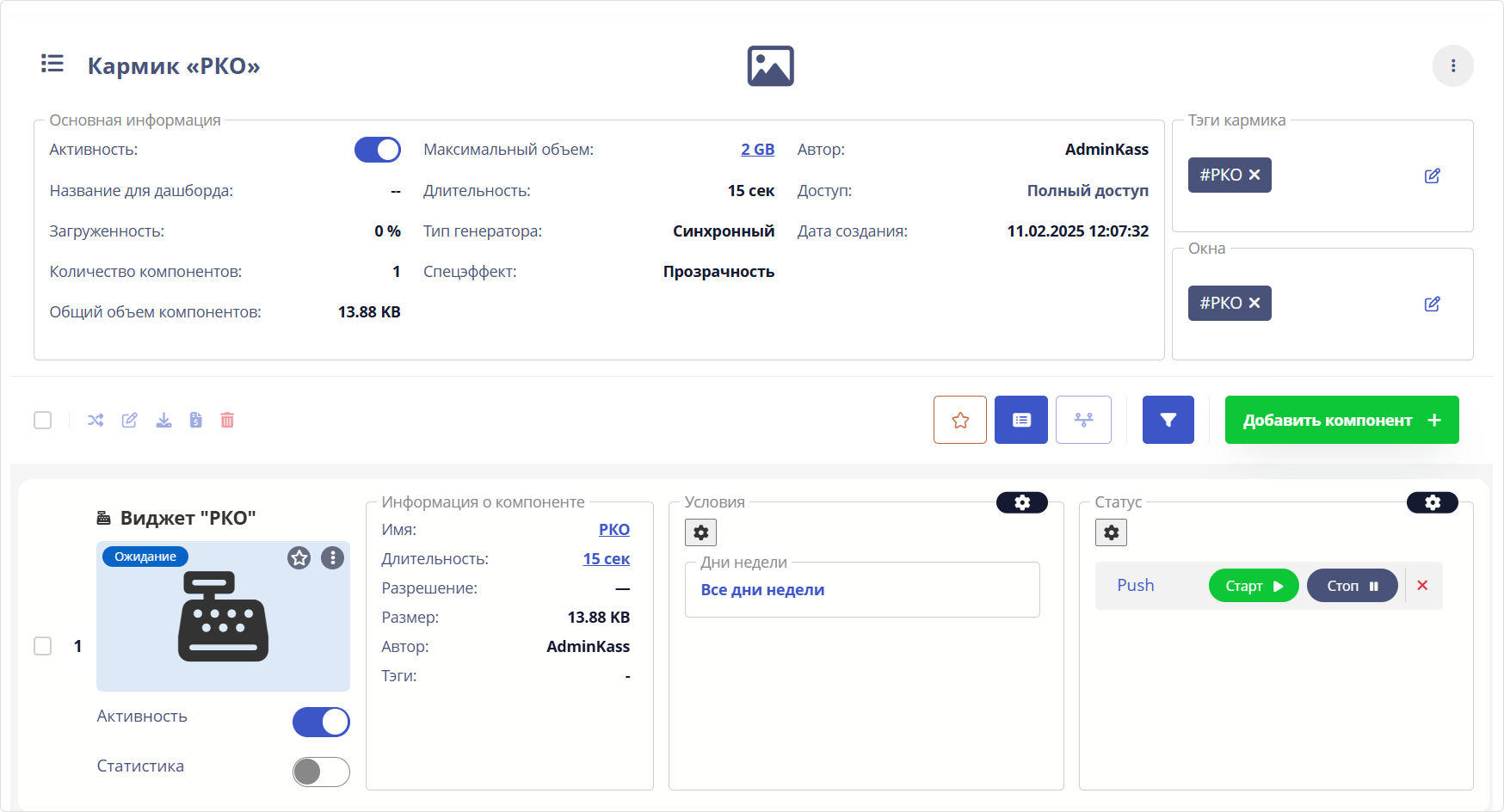Click the Ожидание status badge
The height and width of the screenshot is (812, 1504).
click(x=145, y=557)
